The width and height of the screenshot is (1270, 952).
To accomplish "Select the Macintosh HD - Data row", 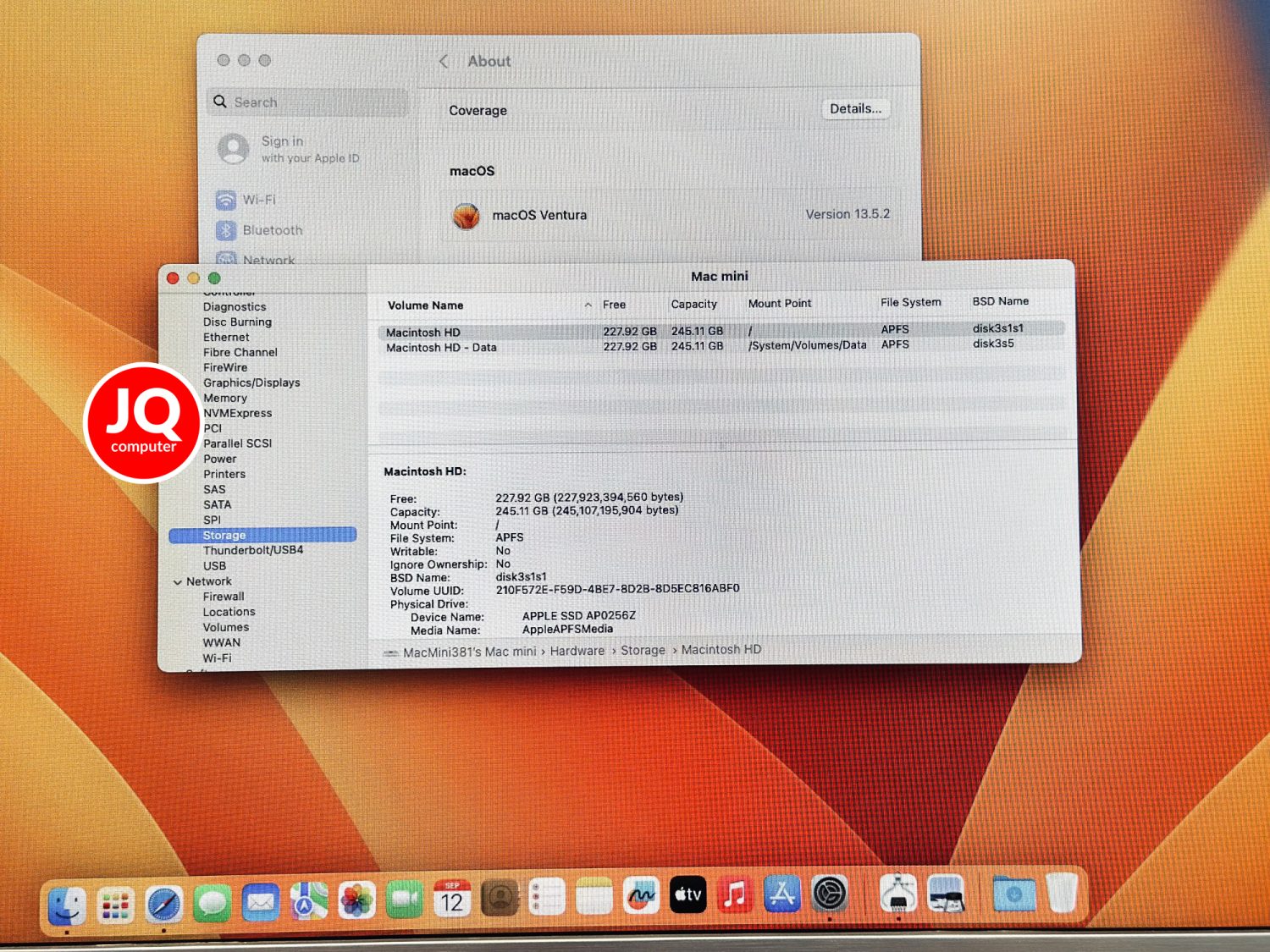I will (x=720, y=346).
